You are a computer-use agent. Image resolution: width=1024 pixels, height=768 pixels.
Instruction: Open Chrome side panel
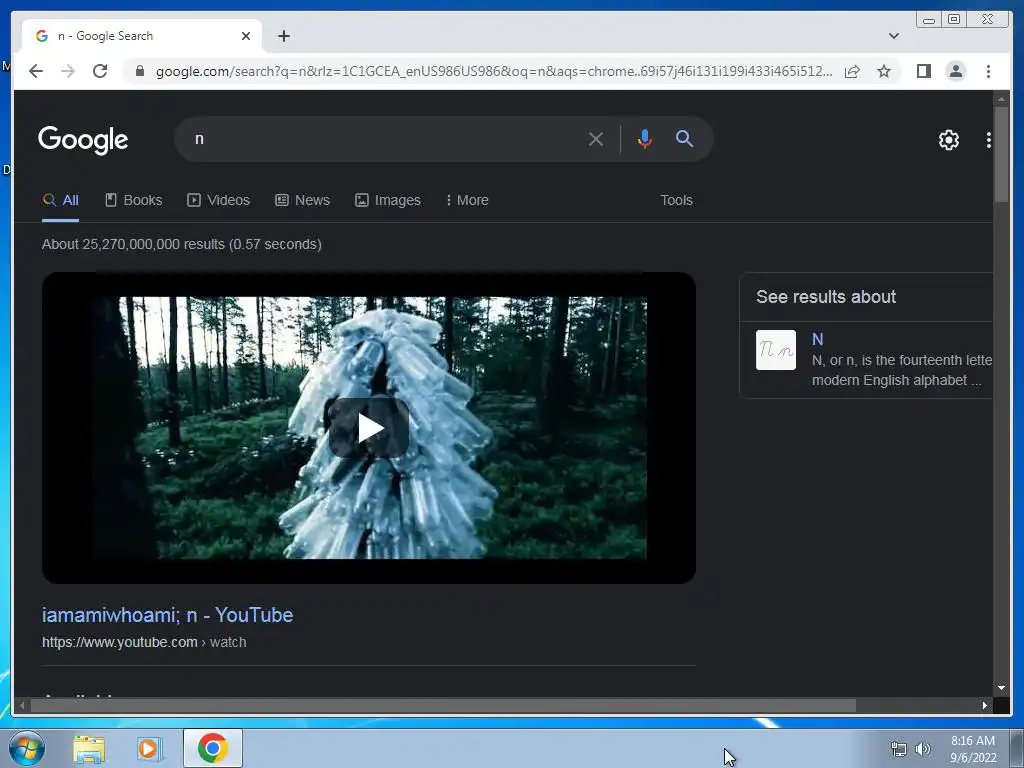tap(923, 71)
